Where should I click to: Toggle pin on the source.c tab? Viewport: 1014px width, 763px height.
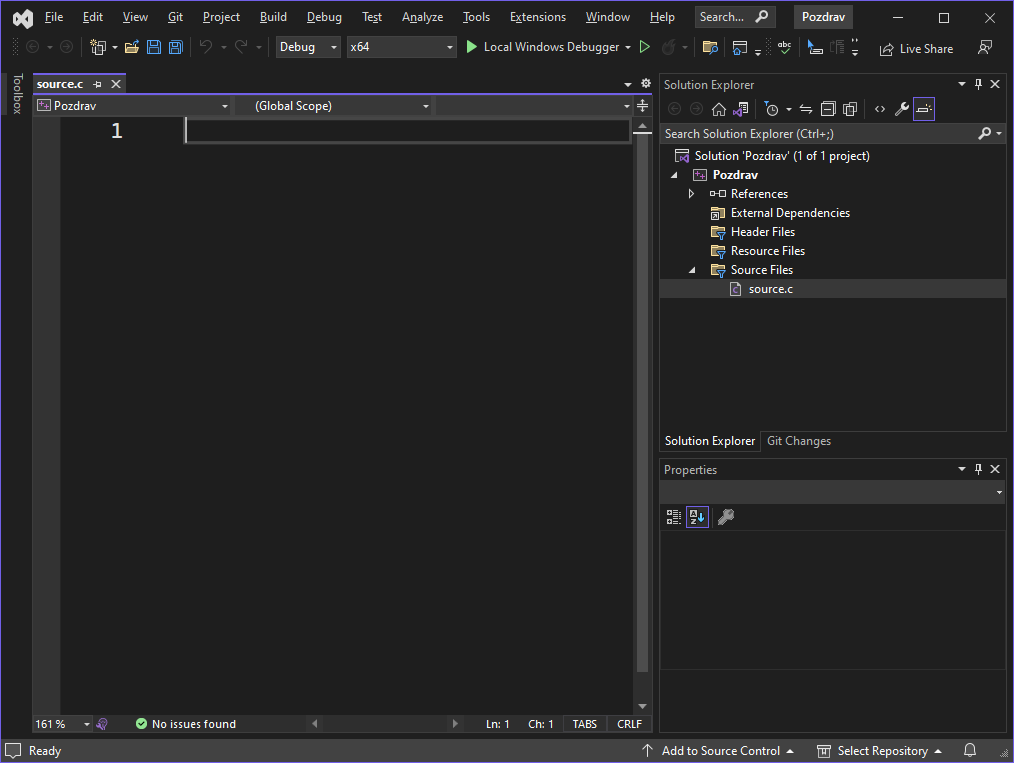pyautogui.click(x=98, y=84)
